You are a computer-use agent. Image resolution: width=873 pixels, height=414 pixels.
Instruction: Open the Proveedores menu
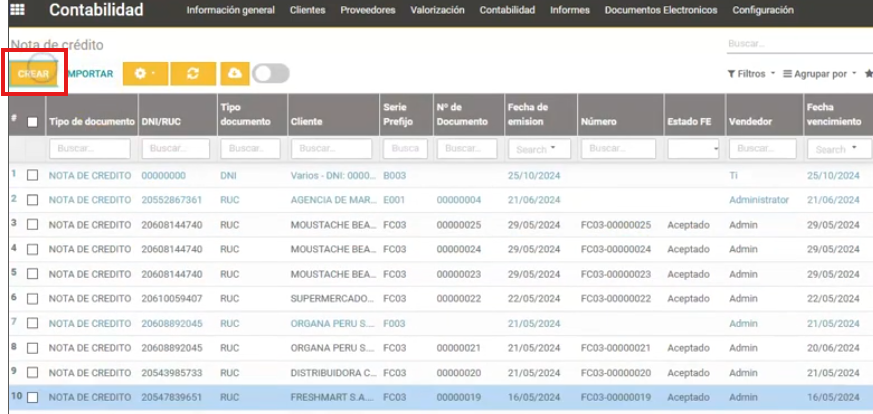tap(367, 11)
